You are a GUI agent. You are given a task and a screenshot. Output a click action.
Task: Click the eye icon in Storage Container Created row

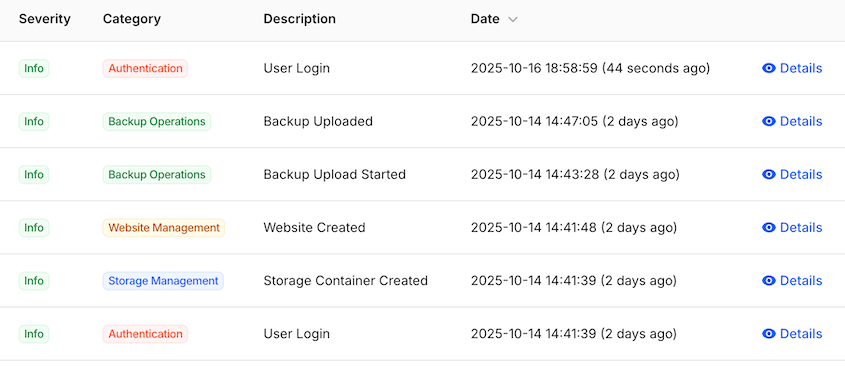point(768,281)
